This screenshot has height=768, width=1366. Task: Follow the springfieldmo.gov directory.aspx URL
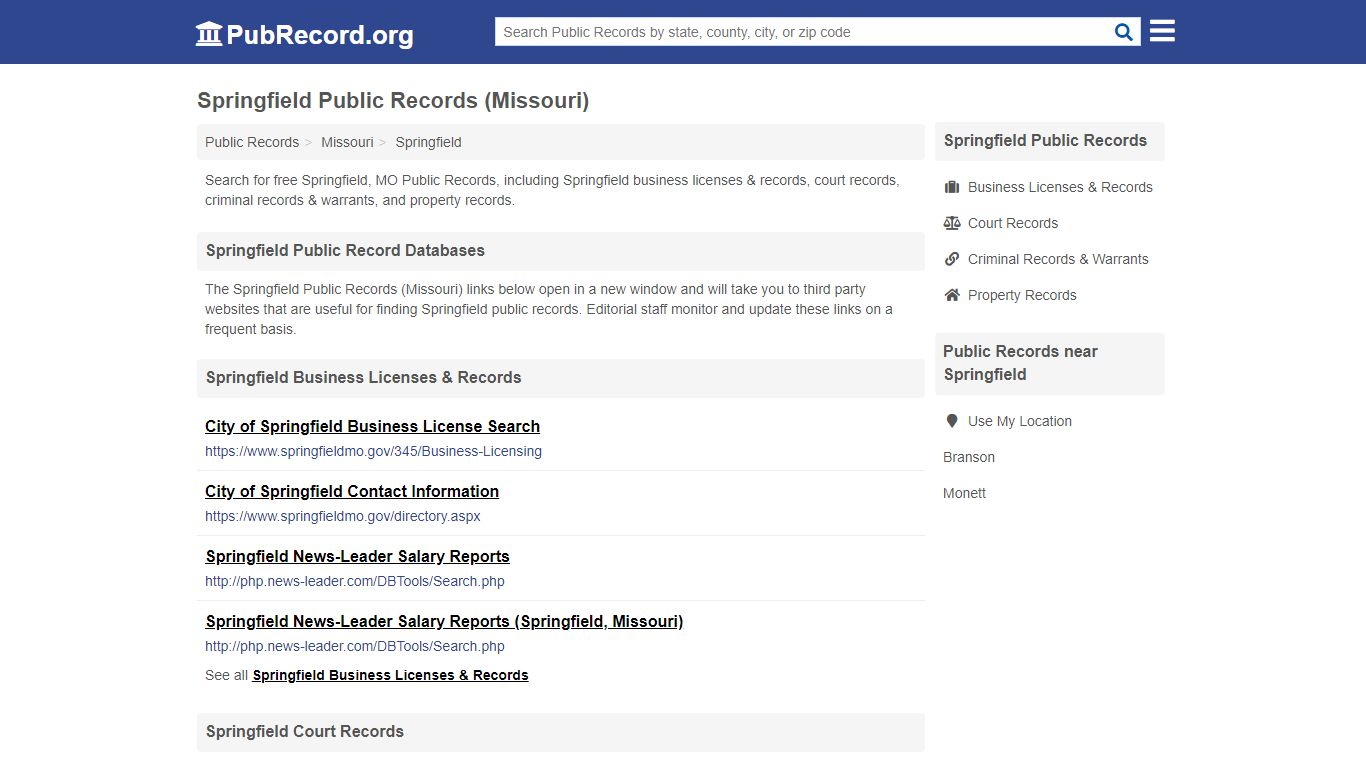pyautogui.click(x=343, y=516)
